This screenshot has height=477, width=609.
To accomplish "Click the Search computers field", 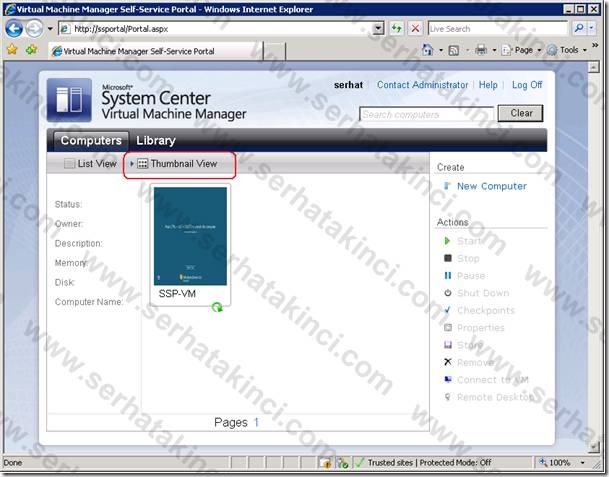I will (426, 114).
